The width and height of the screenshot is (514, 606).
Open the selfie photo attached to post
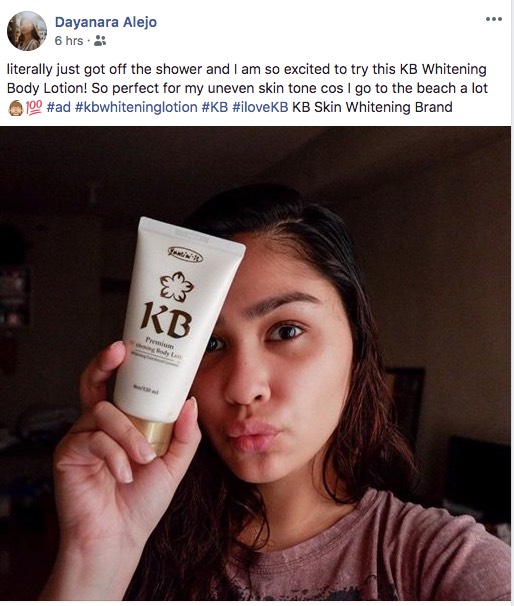[x=255, y=363]
